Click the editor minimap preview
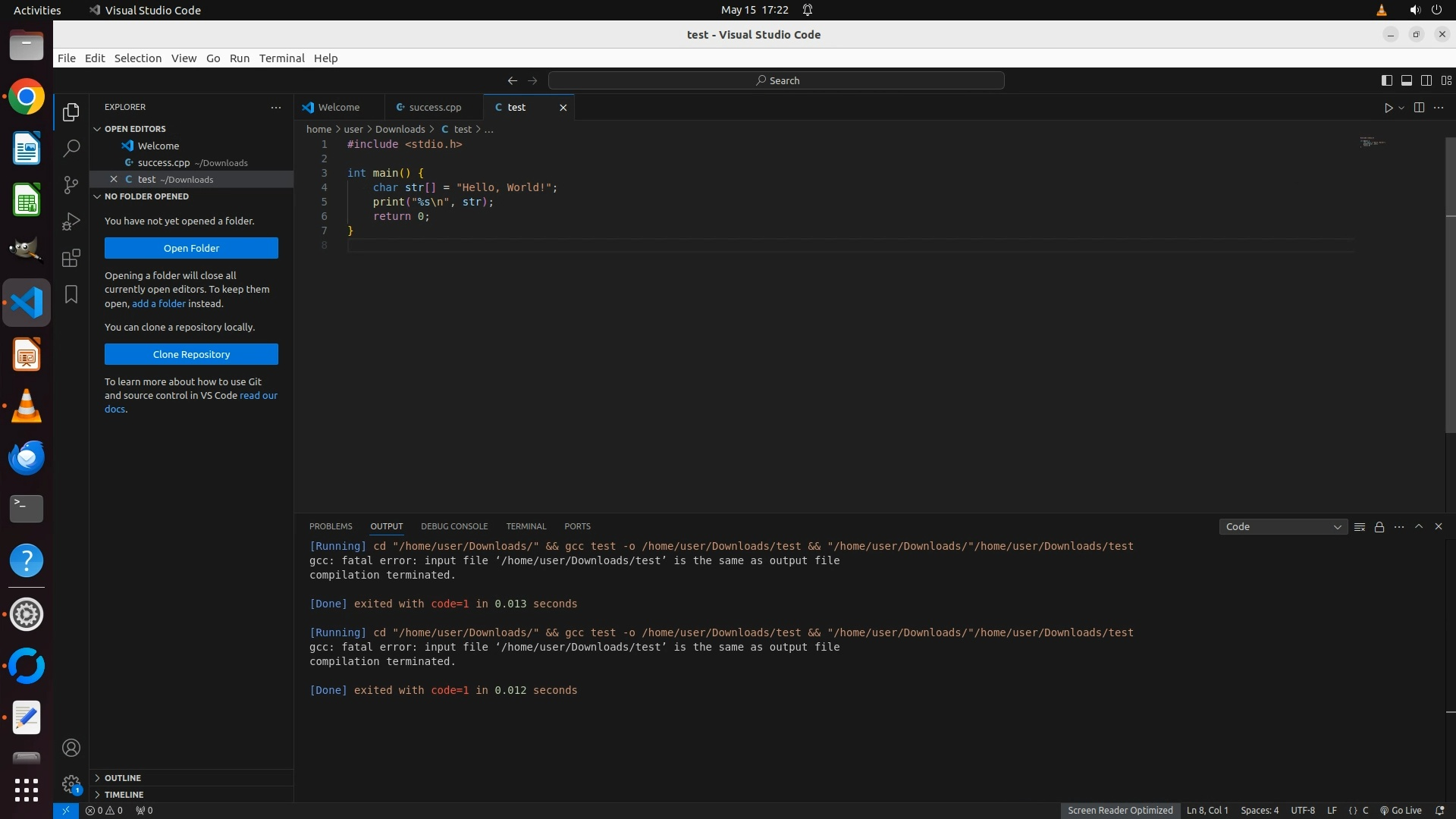This screenshot has width=1456, height=819. click(x=1371, y=142)
